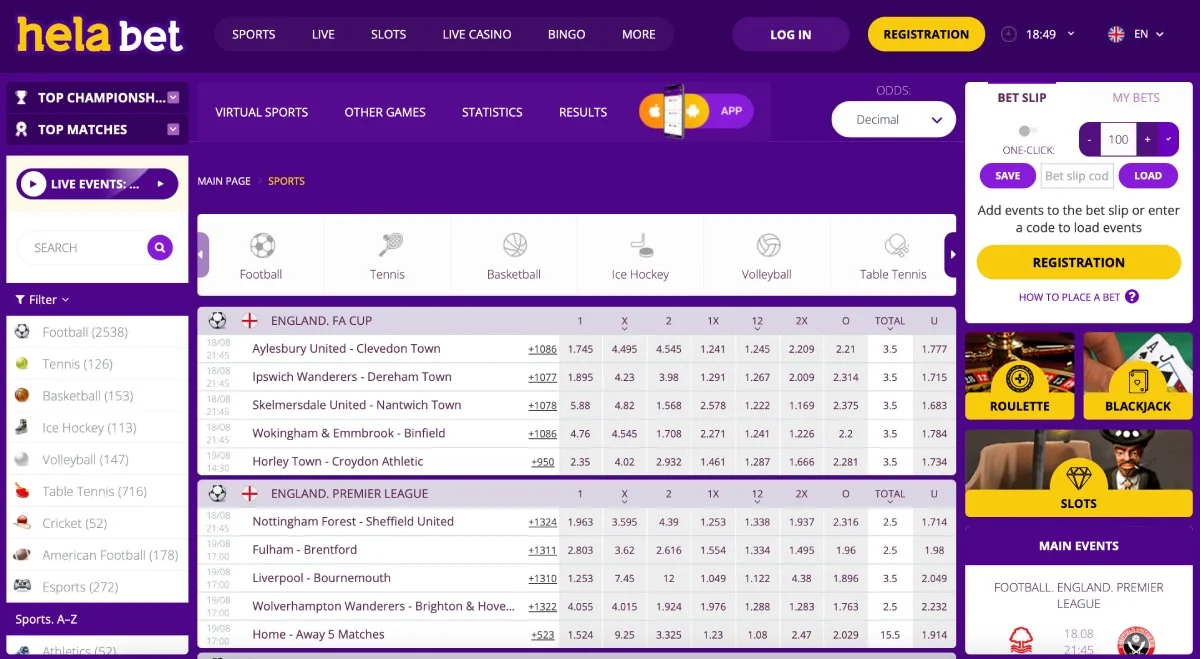Click the England flag in FA Cup header
The width and height of the screenshot is (1200, 659).
point(250,321)
